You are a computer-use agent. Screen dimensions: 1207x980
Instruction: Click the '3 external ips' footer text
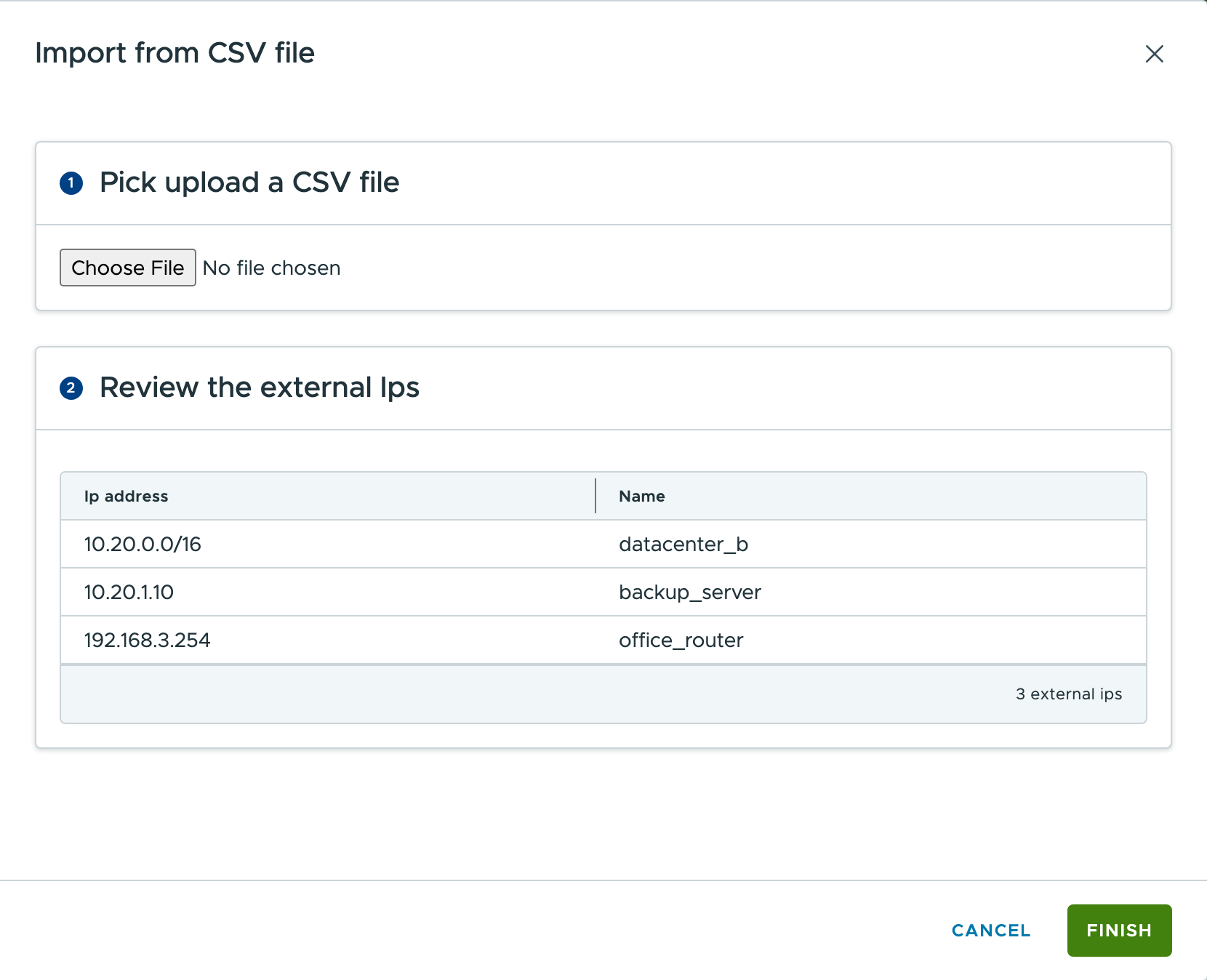tap(1069, 694)
